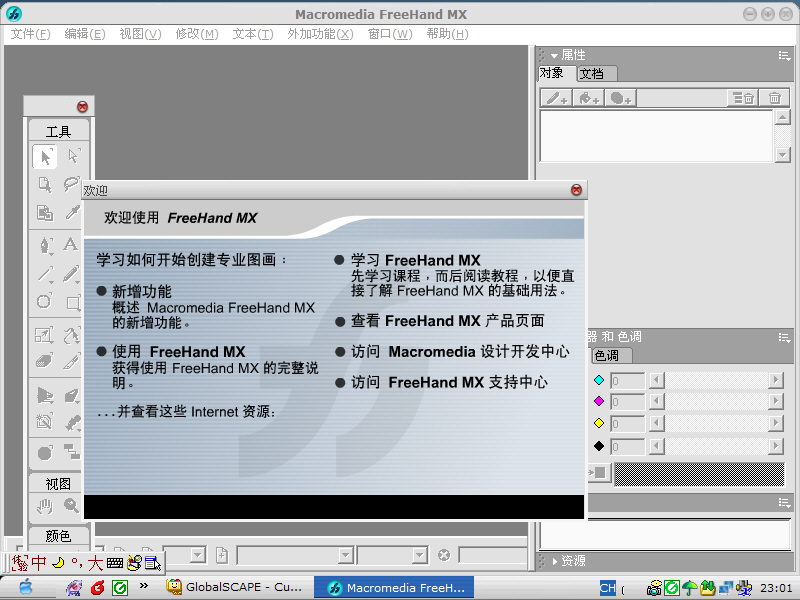Click the large tint color preview swatch
This screenshot has width=800, height=600.
pyautogui.click(x=699, y=474)
